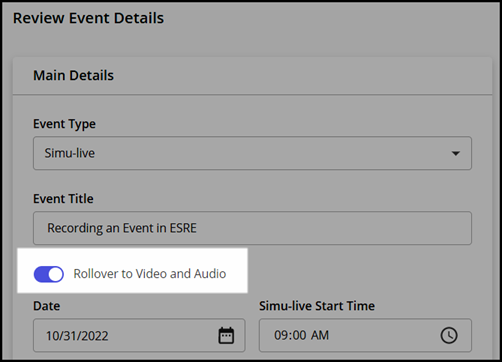Viewport: 502px width, 362px height.
Task: Select the year 2022 in the Date field
Action: pos(94,336)
